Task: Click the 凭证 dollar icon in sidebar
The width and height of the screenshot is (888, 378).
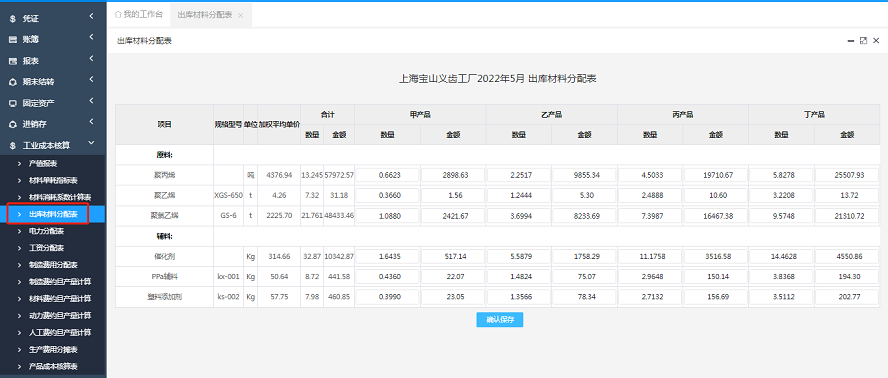Action: [x=12, y=19]
